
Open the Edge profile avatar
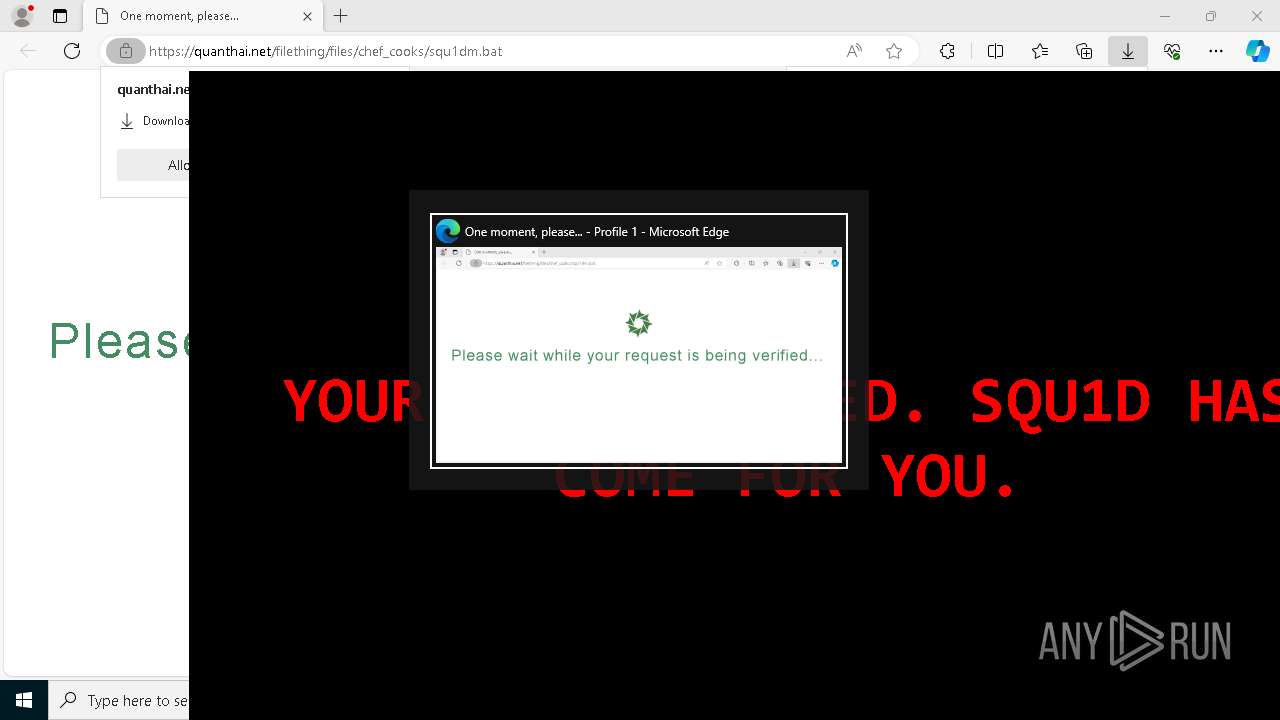(x=22, y=16)
